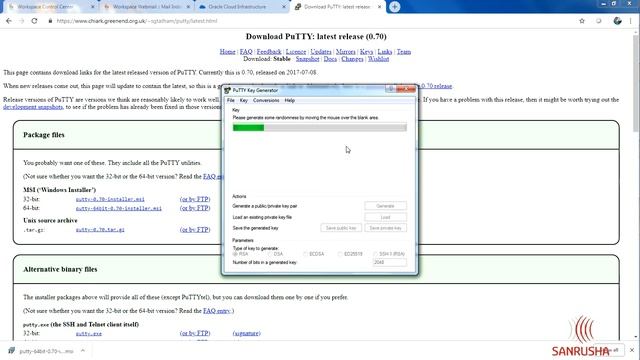Select RSA key type radio button
This screenshot has width=640, height=360.
click(236, 254)
